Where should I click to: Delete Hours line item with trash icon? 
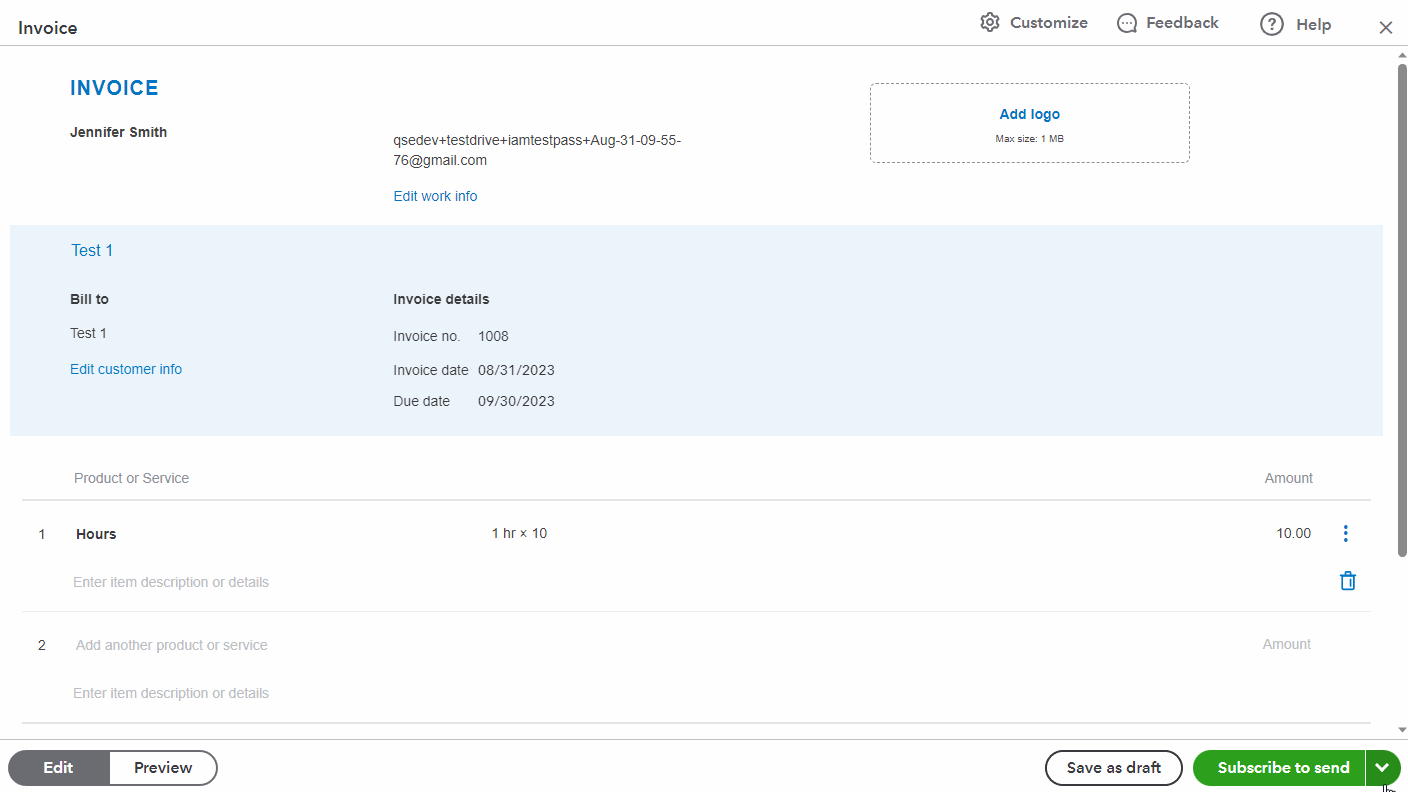tap(1347, 581)
